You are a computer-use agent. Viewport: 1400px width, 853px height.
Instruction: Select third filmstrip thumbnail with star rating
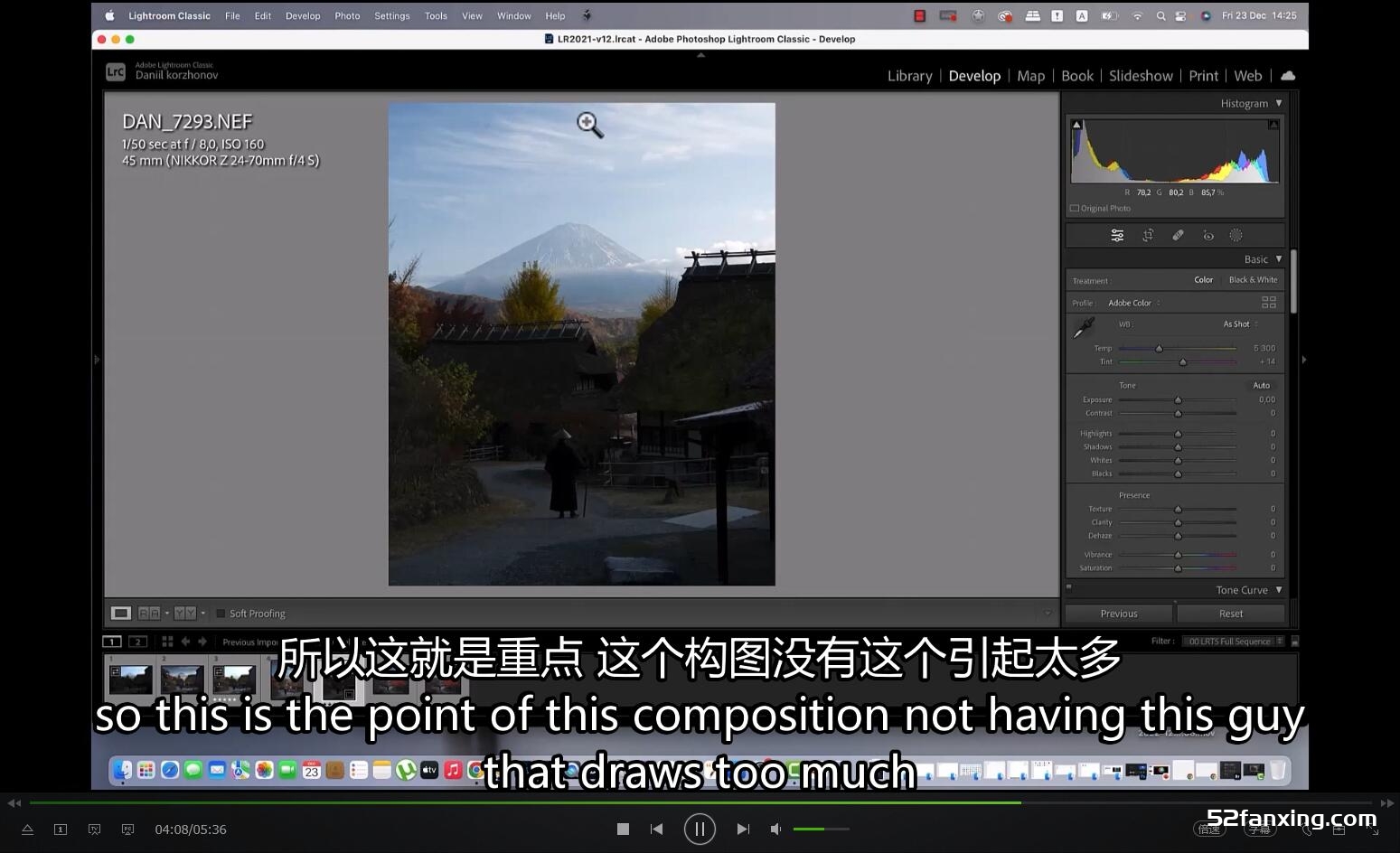tap(234, 680)
